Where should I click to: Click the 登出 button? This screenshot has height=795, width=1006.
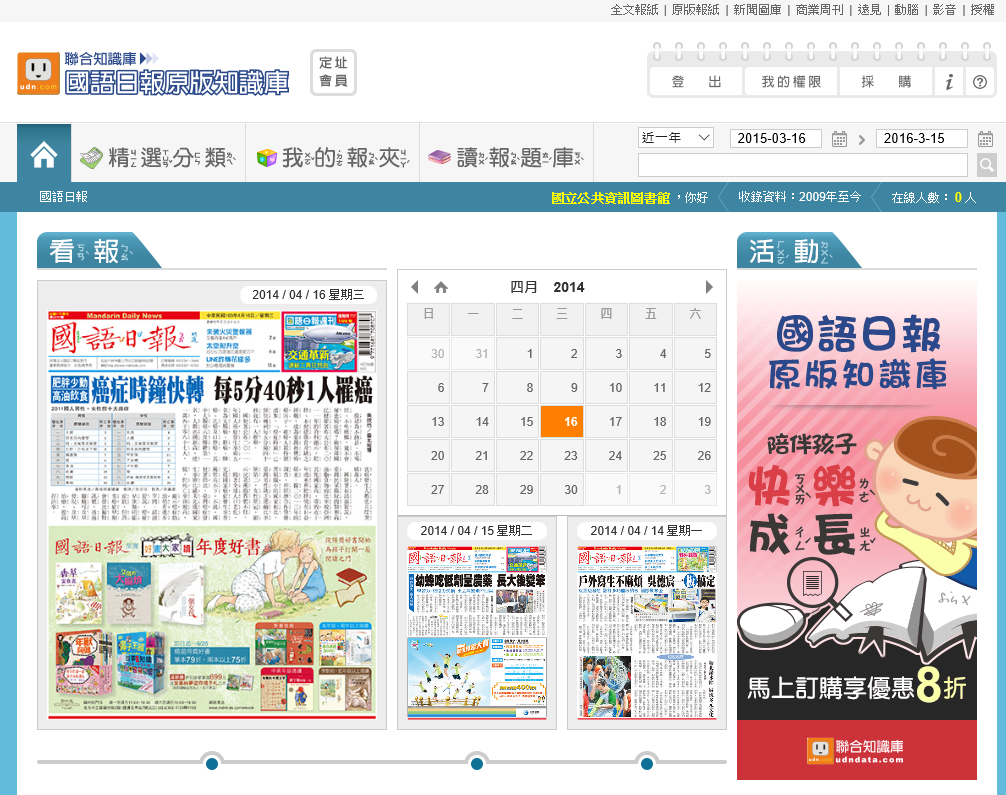click(x=696, y=81)
